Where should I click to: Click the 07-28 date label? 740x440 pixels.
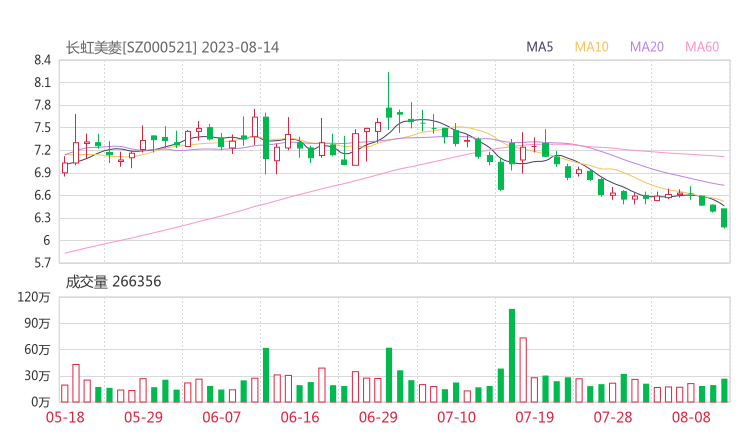click(613, 417)
